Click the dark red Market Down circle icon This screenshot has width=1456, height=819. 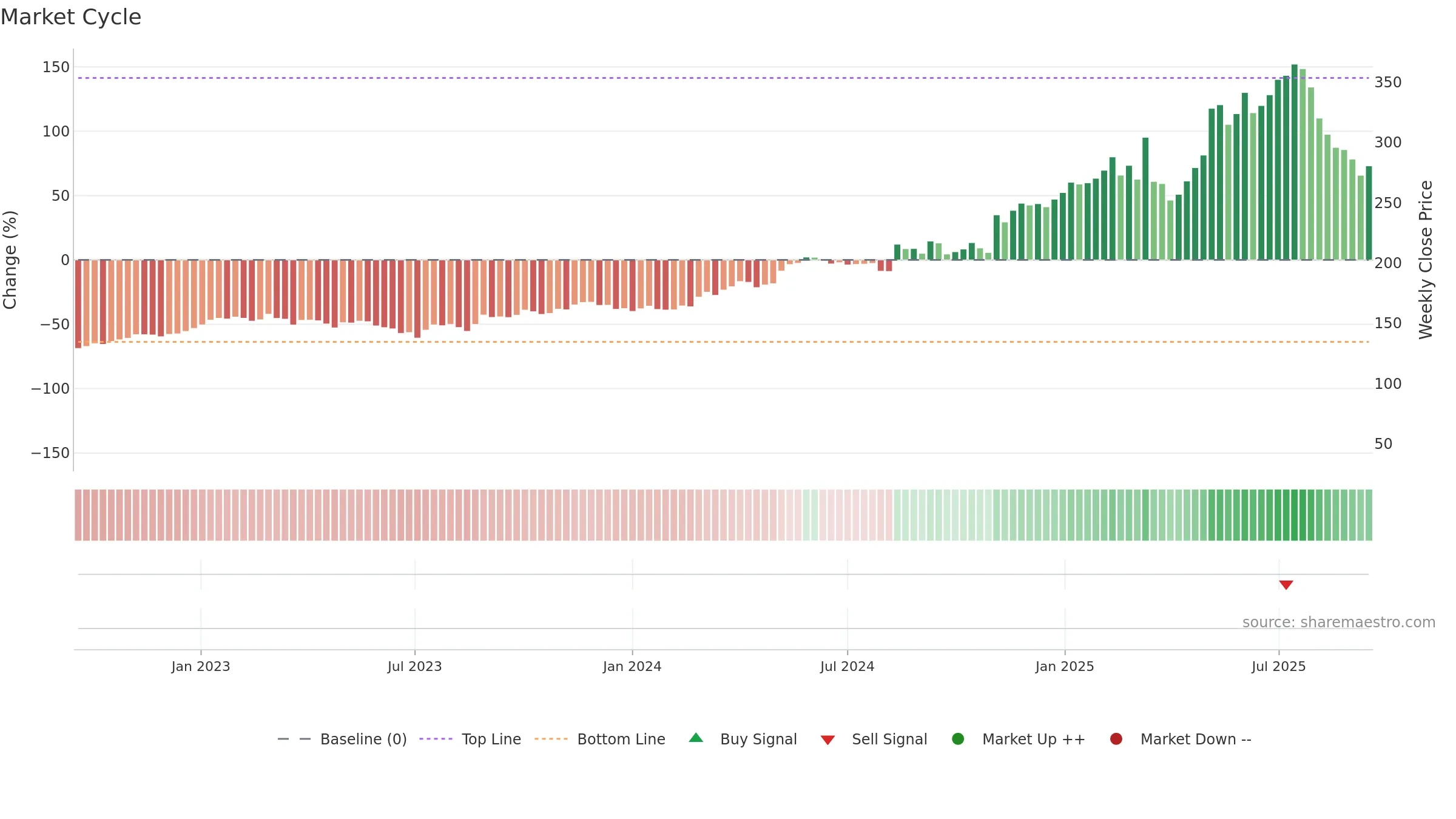(x=1116, y=739)
